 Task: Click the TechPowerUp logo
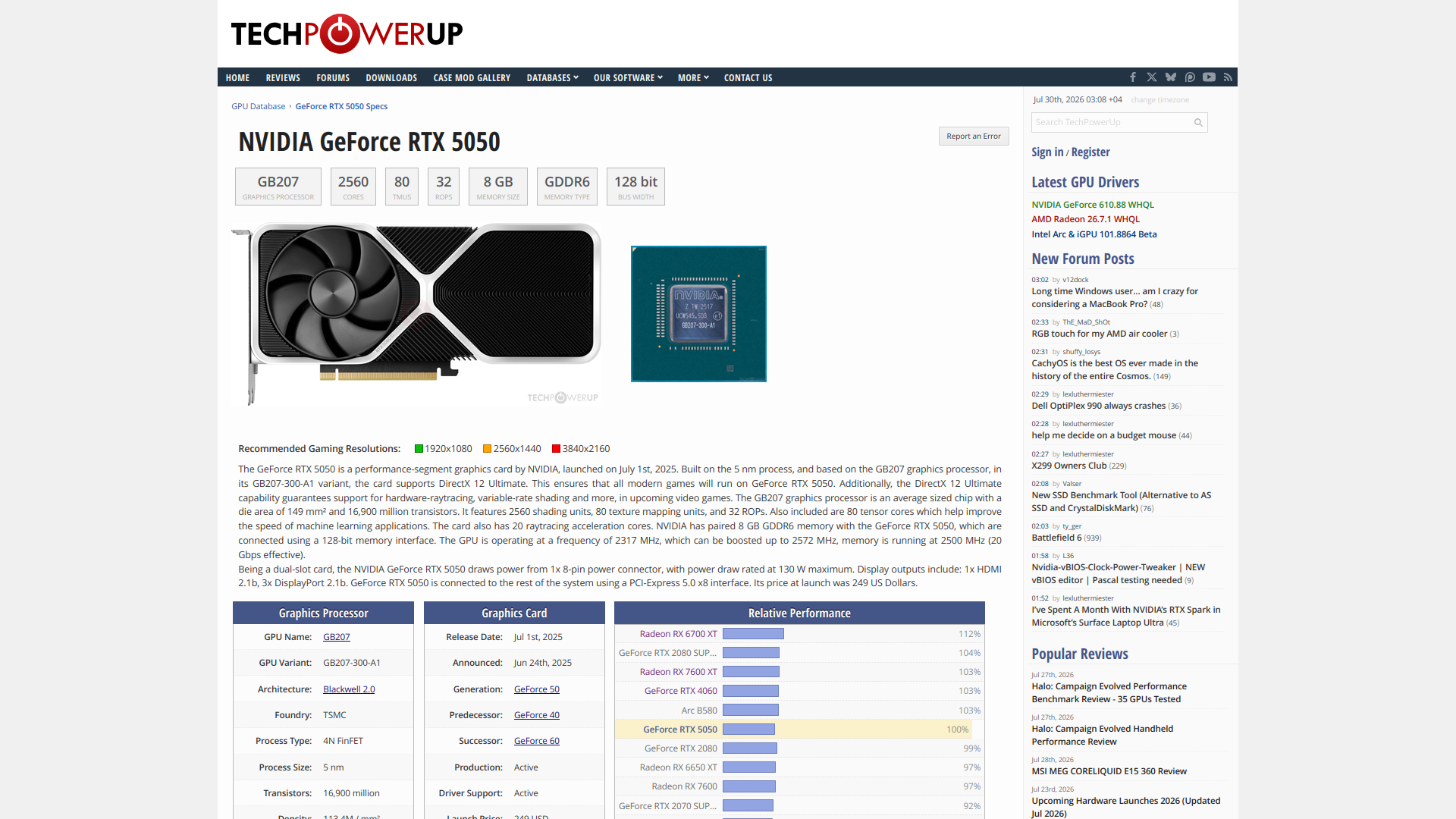[347, 33]
